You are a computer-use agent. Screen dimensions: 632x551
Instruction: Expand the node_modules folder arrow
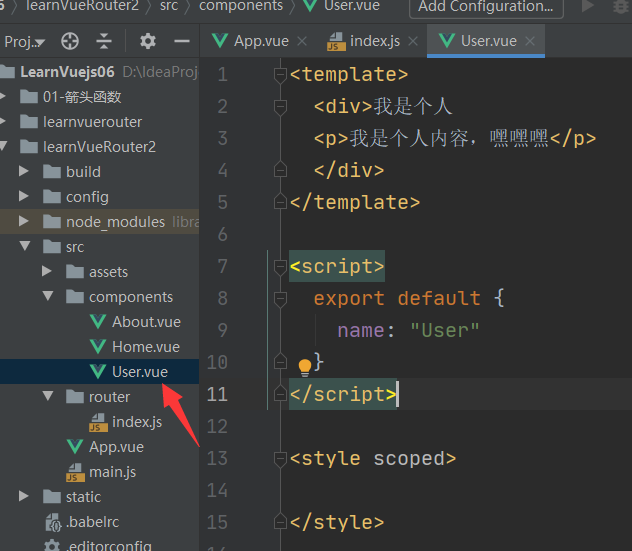tap(24, 221)
